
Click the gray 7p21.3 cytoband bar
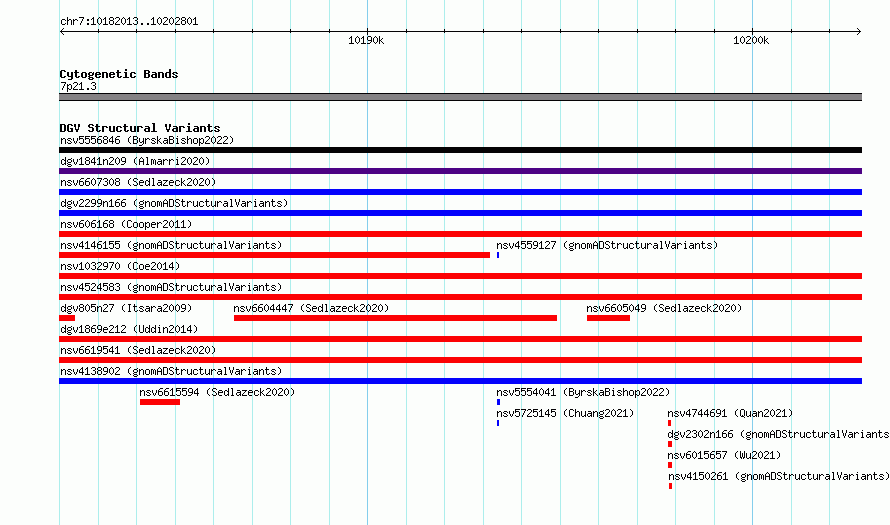pyautogui.click(x=460, y=97)
